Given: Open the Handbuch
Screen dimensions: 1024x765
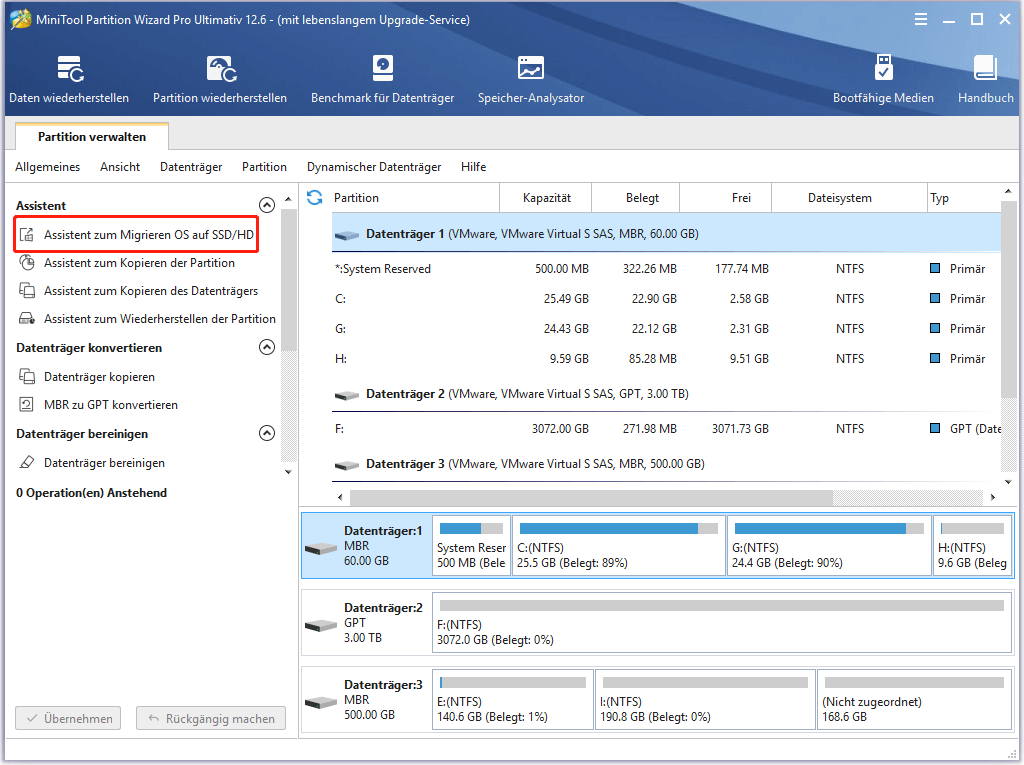Looking at the screenshot, I should tap(985, 78).
